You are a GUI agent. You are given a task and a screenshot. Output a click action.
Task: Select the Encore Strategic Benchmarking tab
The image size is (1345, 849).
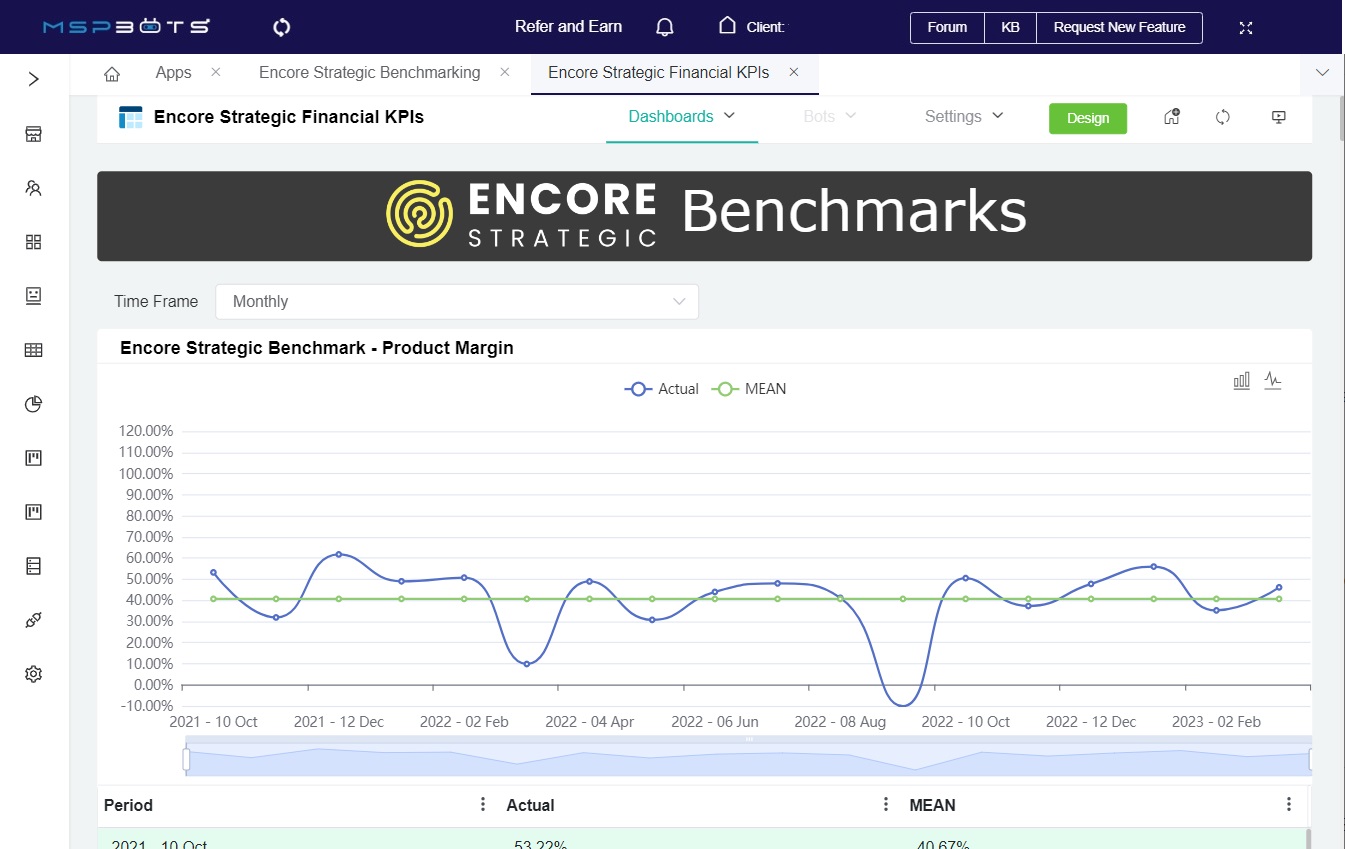(369, 72)
